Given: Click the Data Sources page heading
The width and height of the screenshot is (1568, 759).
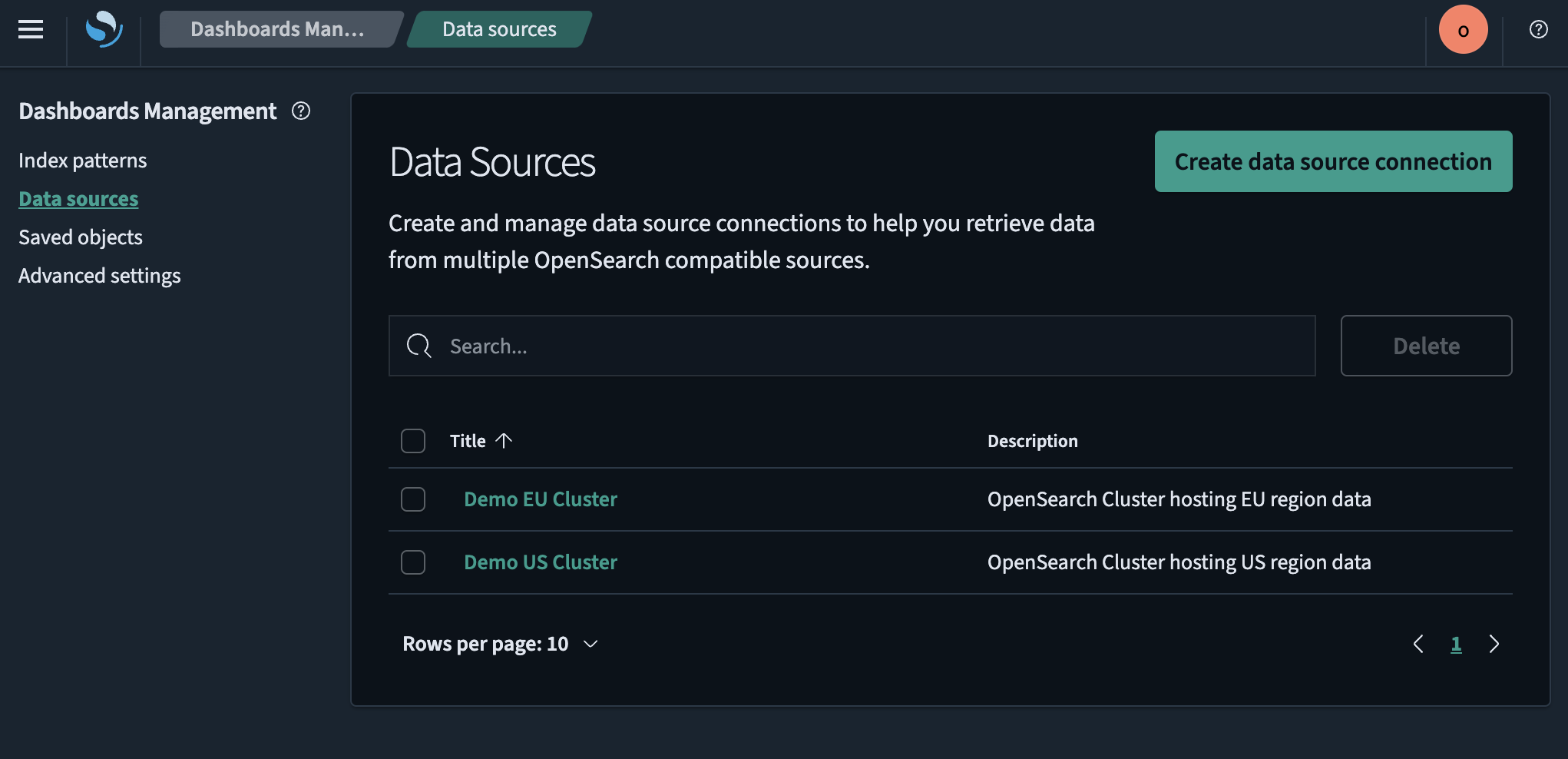Looking at the screenshot, I should point(492,162).
